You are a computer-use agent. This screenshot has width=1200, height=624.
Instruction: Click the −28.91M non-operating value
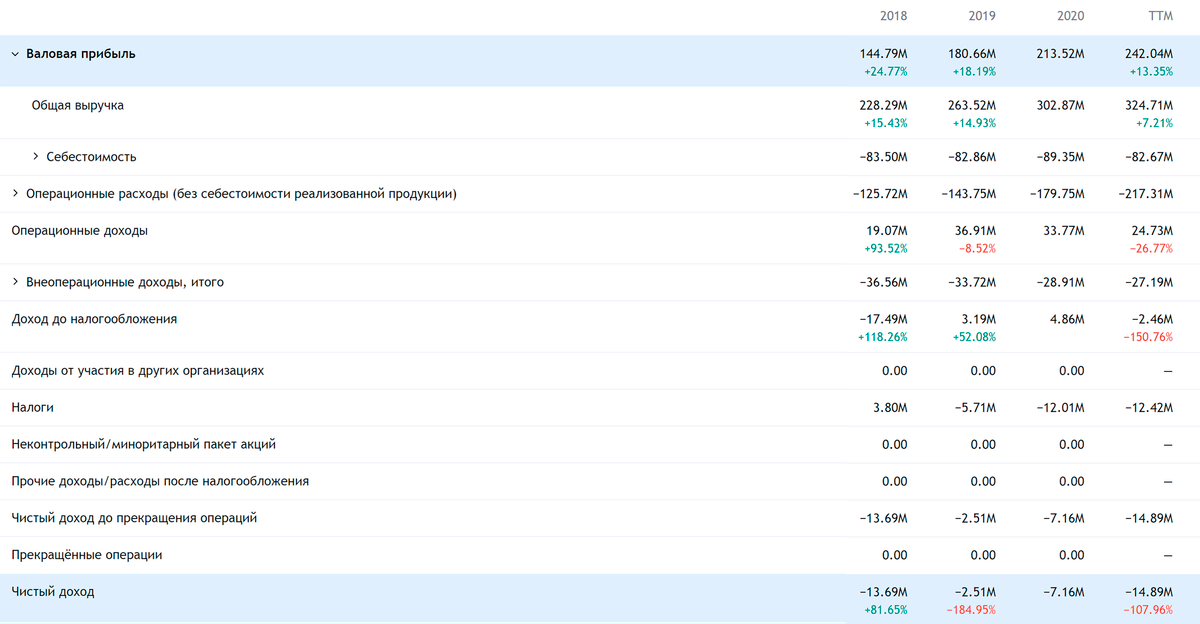(x=1061, y=283)
